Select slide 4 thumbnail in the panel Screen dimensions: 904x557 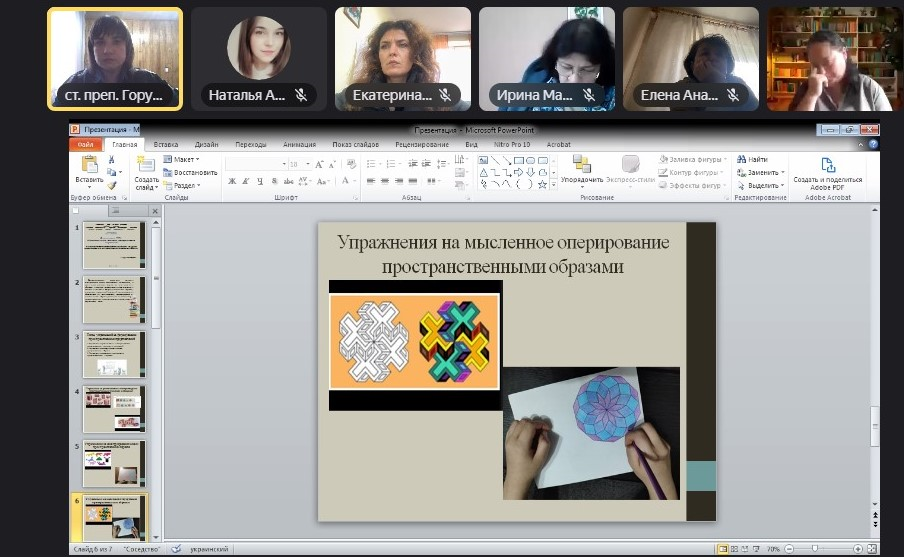[114, 409]
